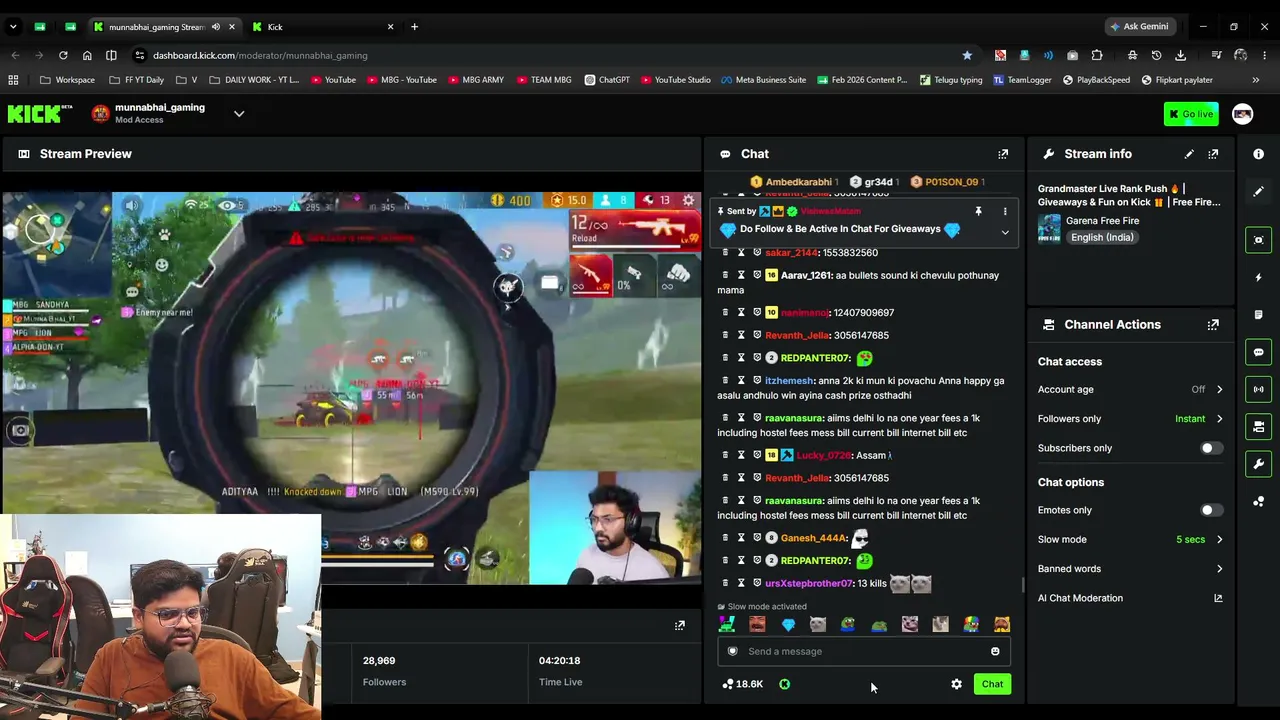Ban ursXstepbrother07 using the shield icon
1280x720 pixels.
(x=757, y=583)
